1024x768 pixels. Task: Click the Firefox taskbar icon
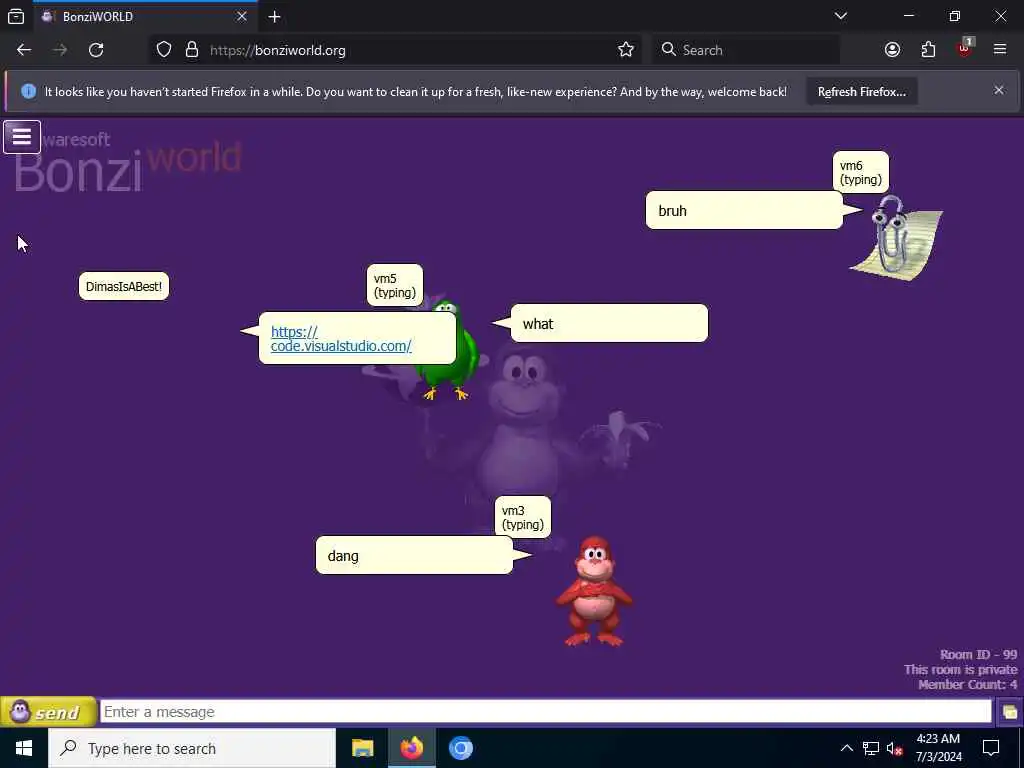pos(411,748)
